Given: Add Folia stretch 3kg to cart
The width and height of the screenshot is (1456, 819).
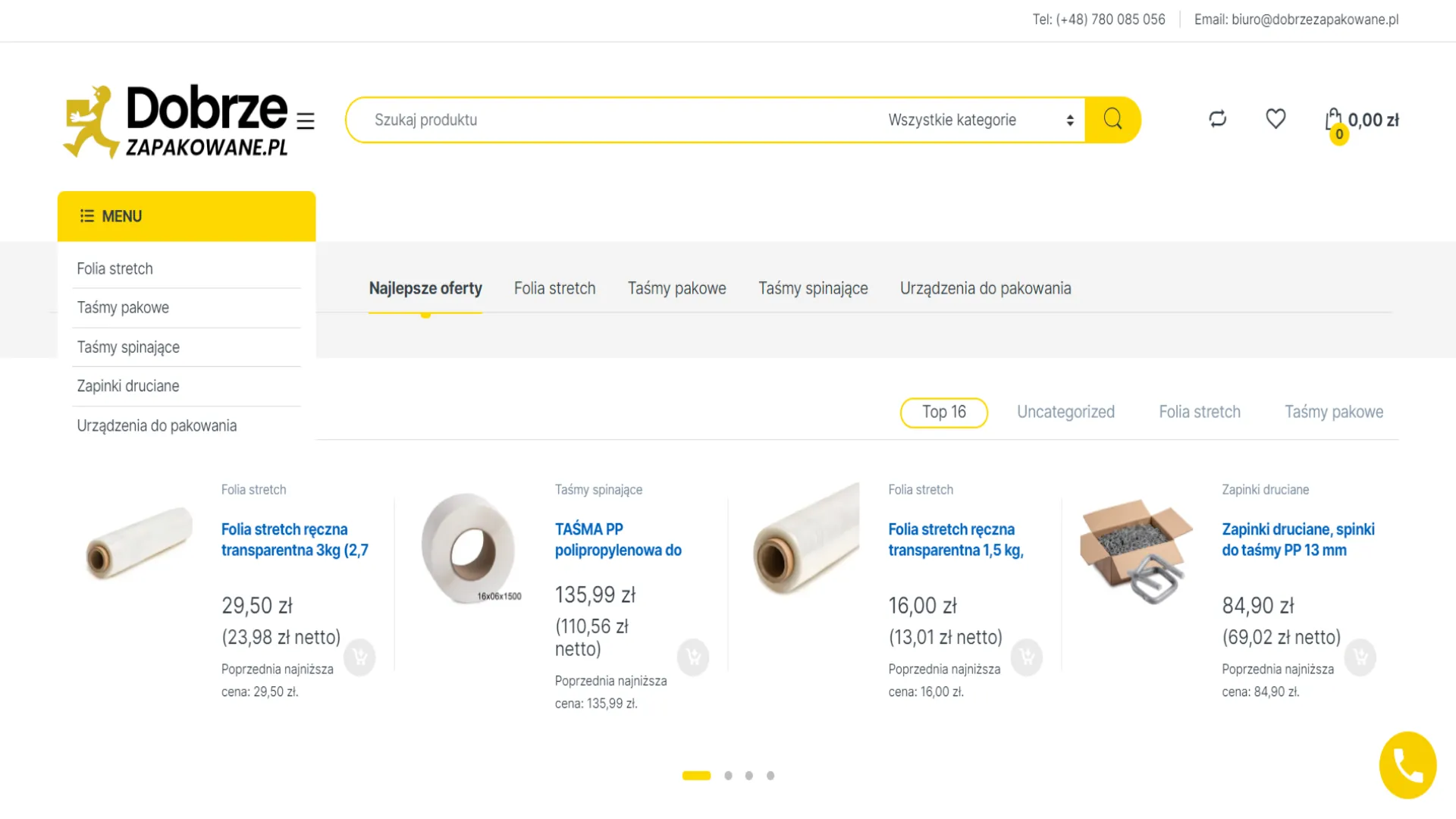Looking at the screenshot, I should 359,657.
